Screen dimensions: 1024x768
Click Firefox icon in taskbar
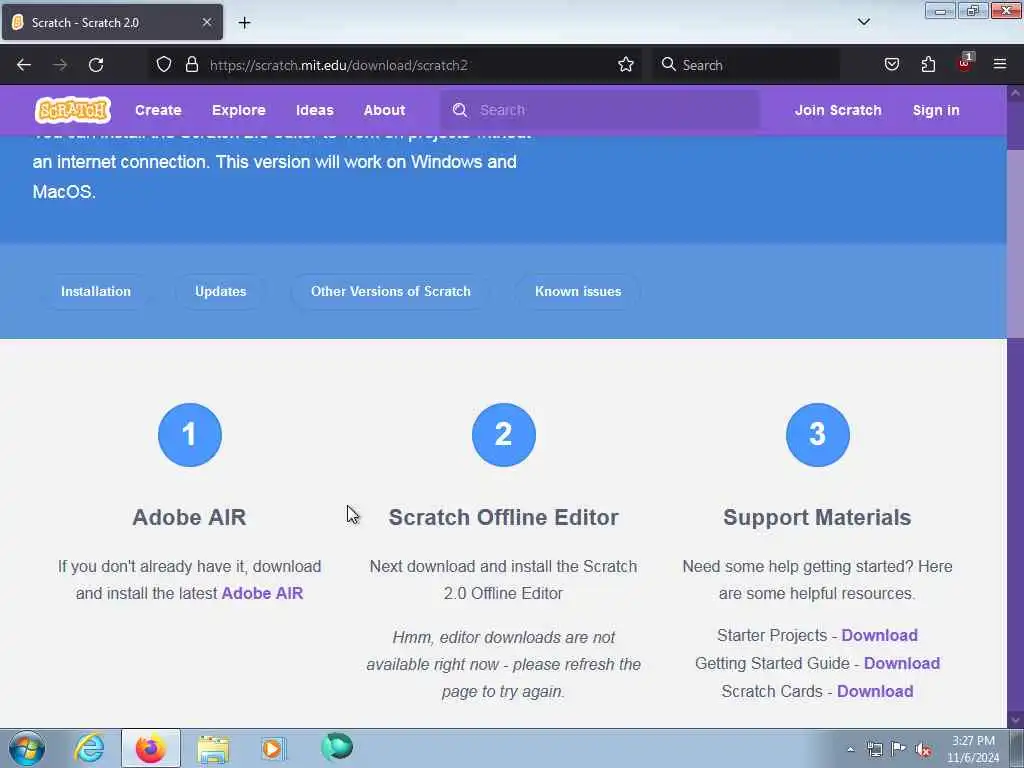pyautogui.click(x=150, y=748)
